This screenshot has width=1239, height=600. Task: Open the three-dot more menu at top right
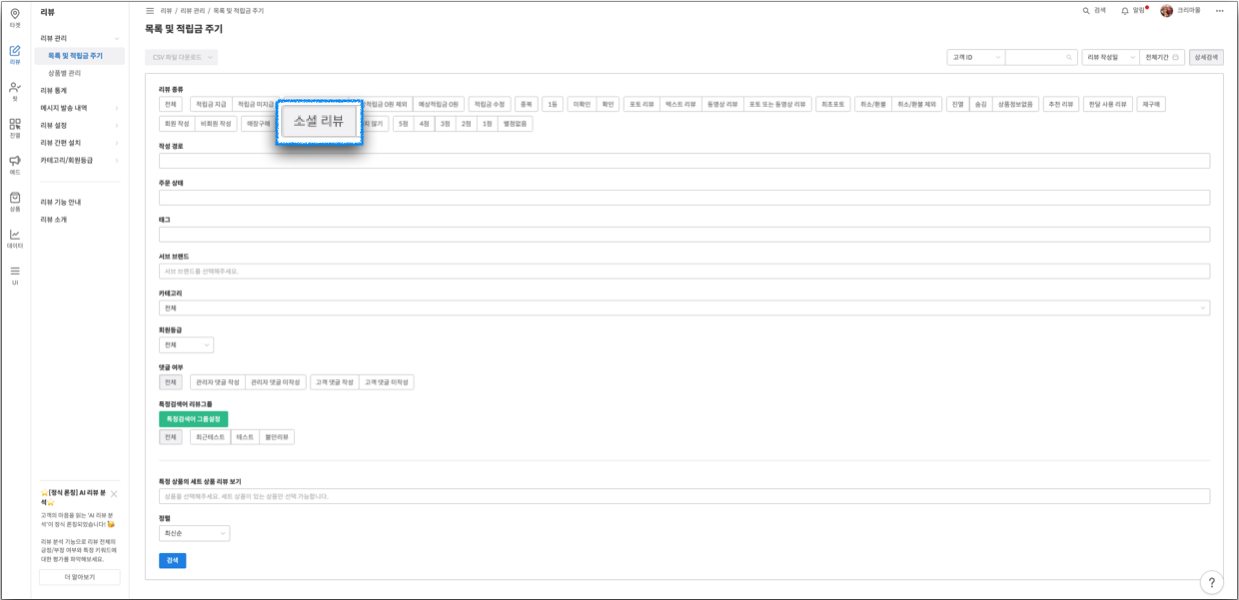1219,10
